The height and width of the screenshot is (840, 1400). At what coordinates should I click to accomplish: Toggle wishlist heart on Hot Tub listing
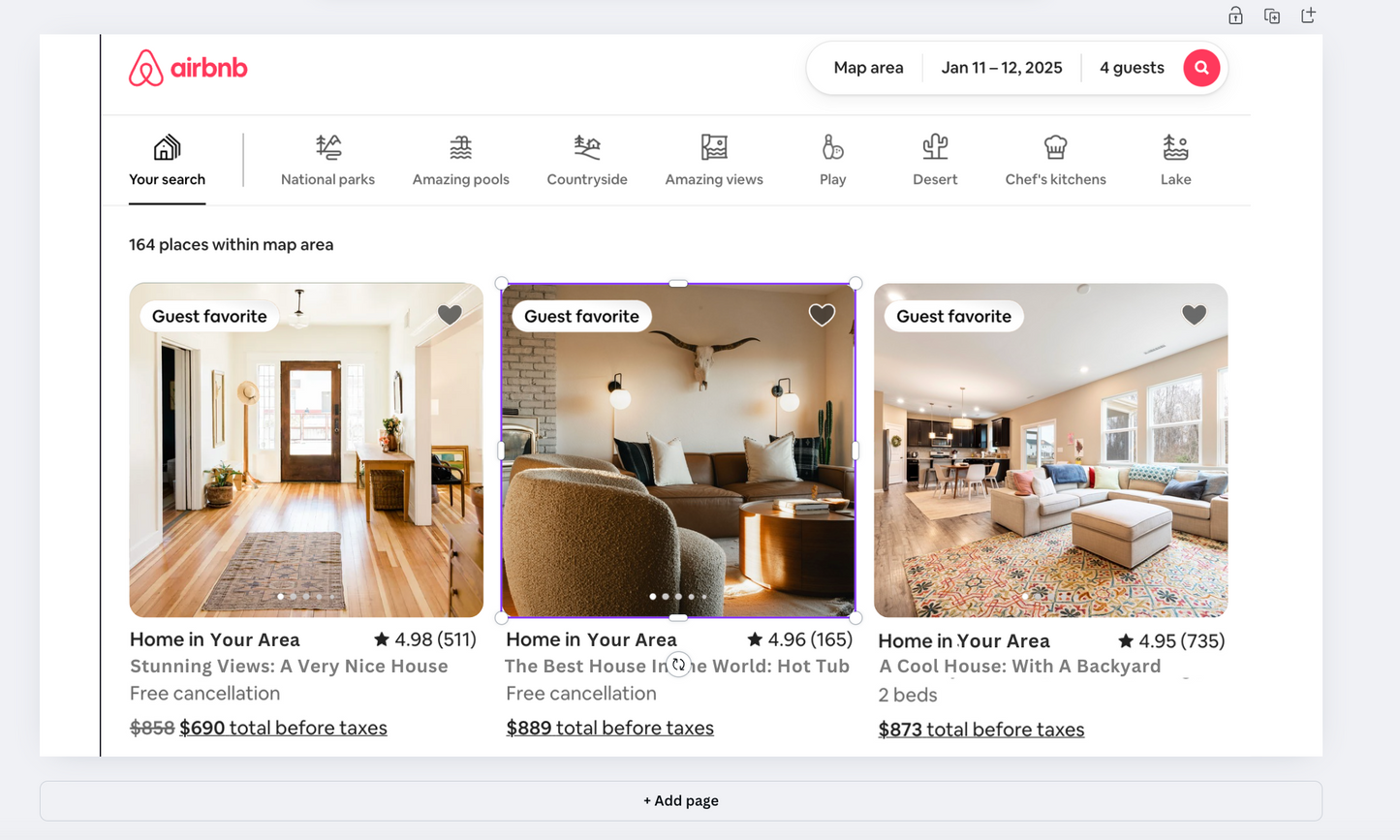tap(822, 315)
